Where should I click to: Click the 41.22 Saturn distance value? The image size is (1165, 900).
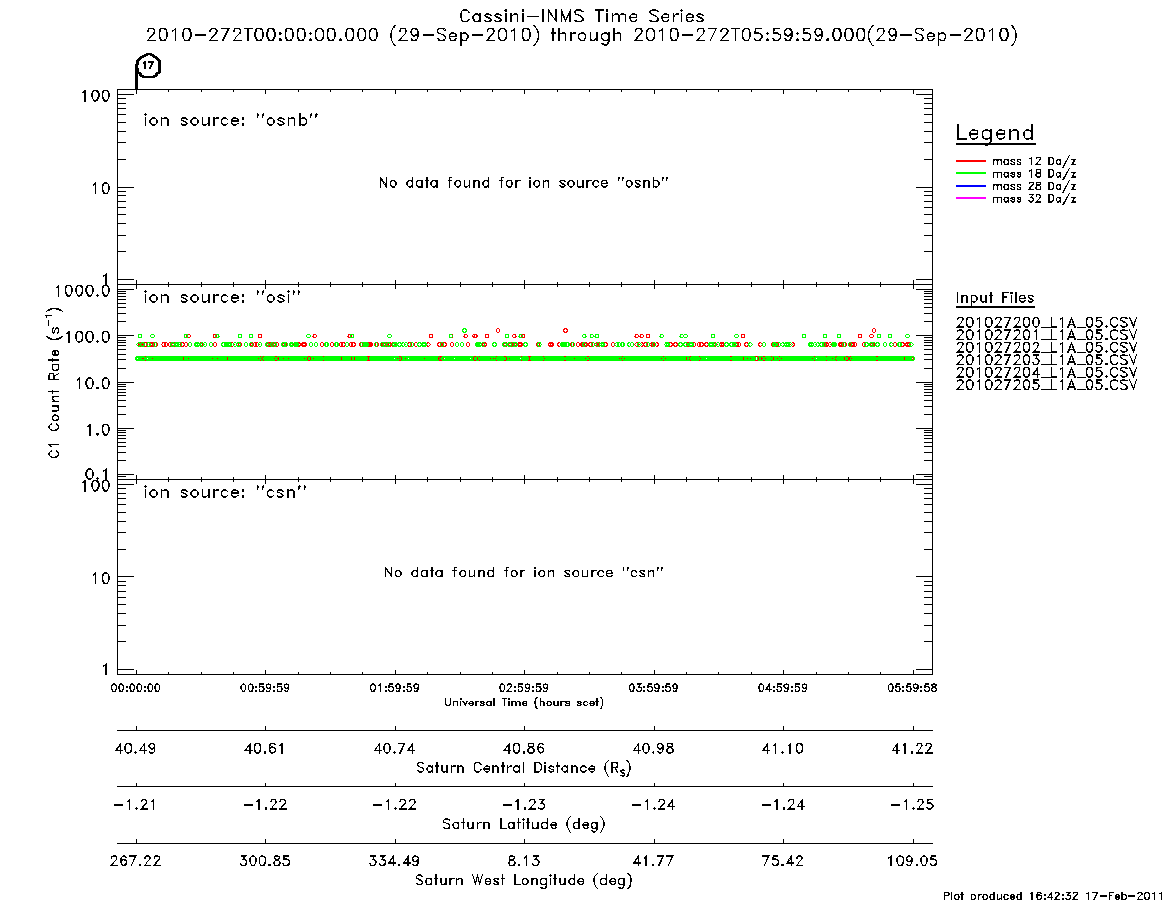tap(912, 748)
